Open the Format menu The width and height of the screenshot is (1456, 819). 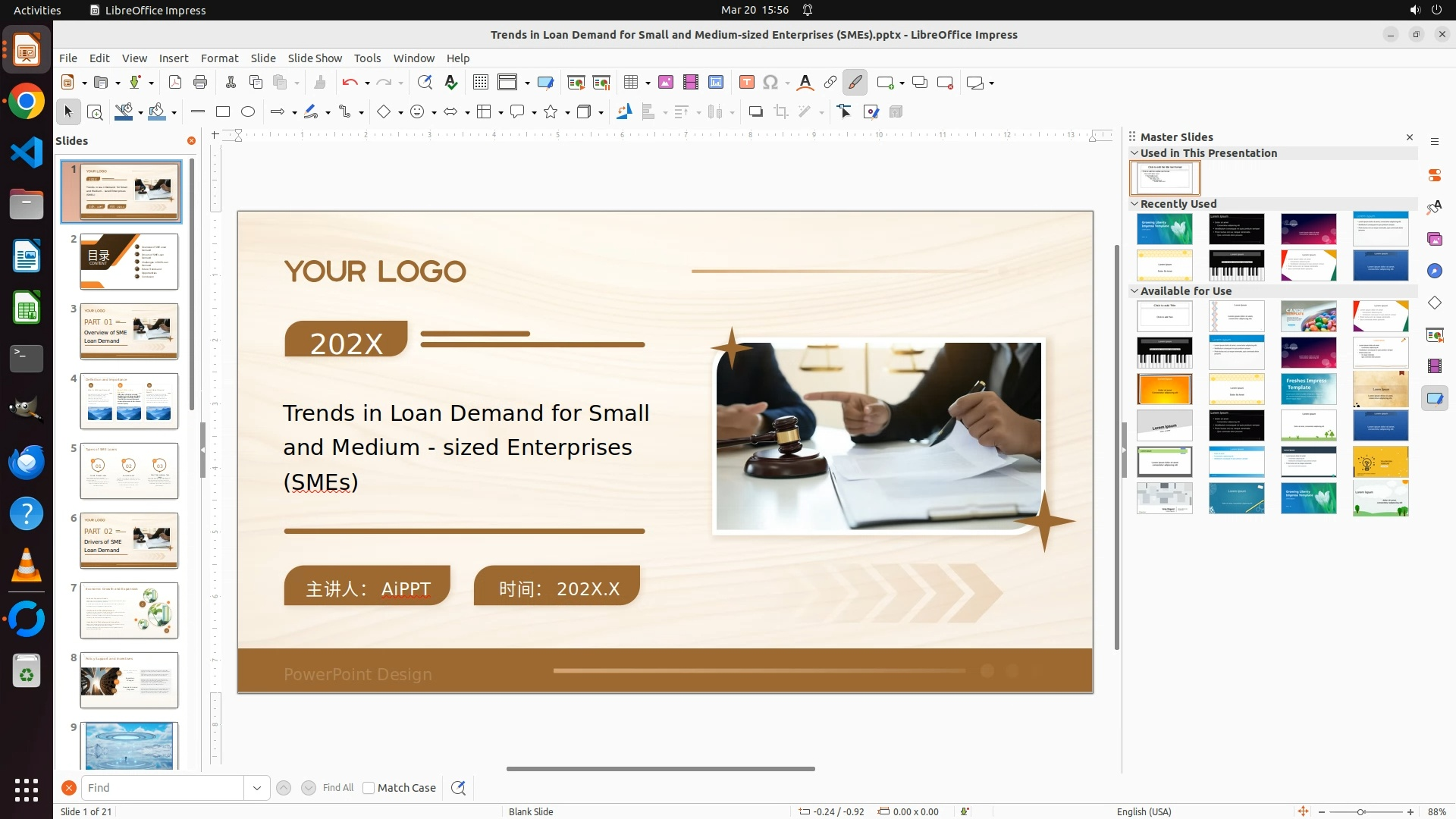tap(219, 58)
